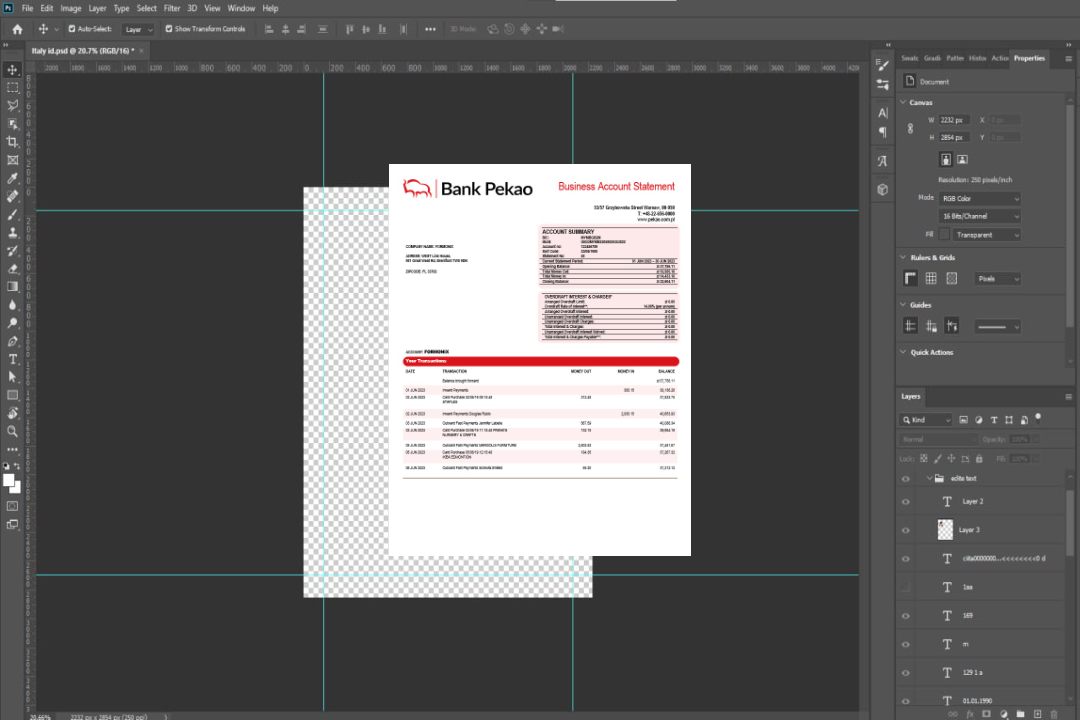Hide the edite text group
Image resolution: width=1080 pixels, height=720 pixels.
click(x=906, y=479)
